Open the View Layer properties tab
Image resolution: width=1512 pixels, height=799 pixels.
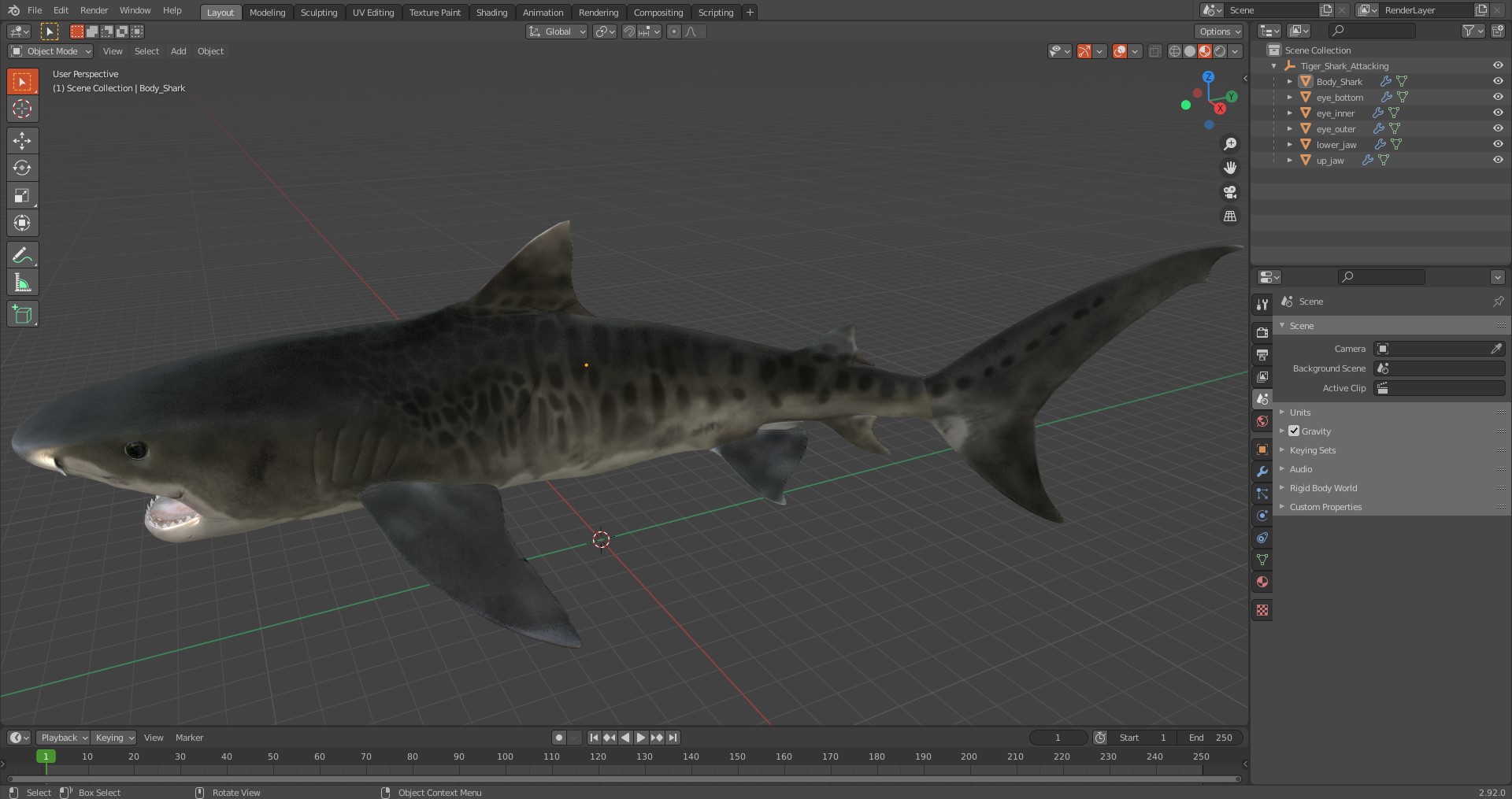click(x=1262, y=377)
